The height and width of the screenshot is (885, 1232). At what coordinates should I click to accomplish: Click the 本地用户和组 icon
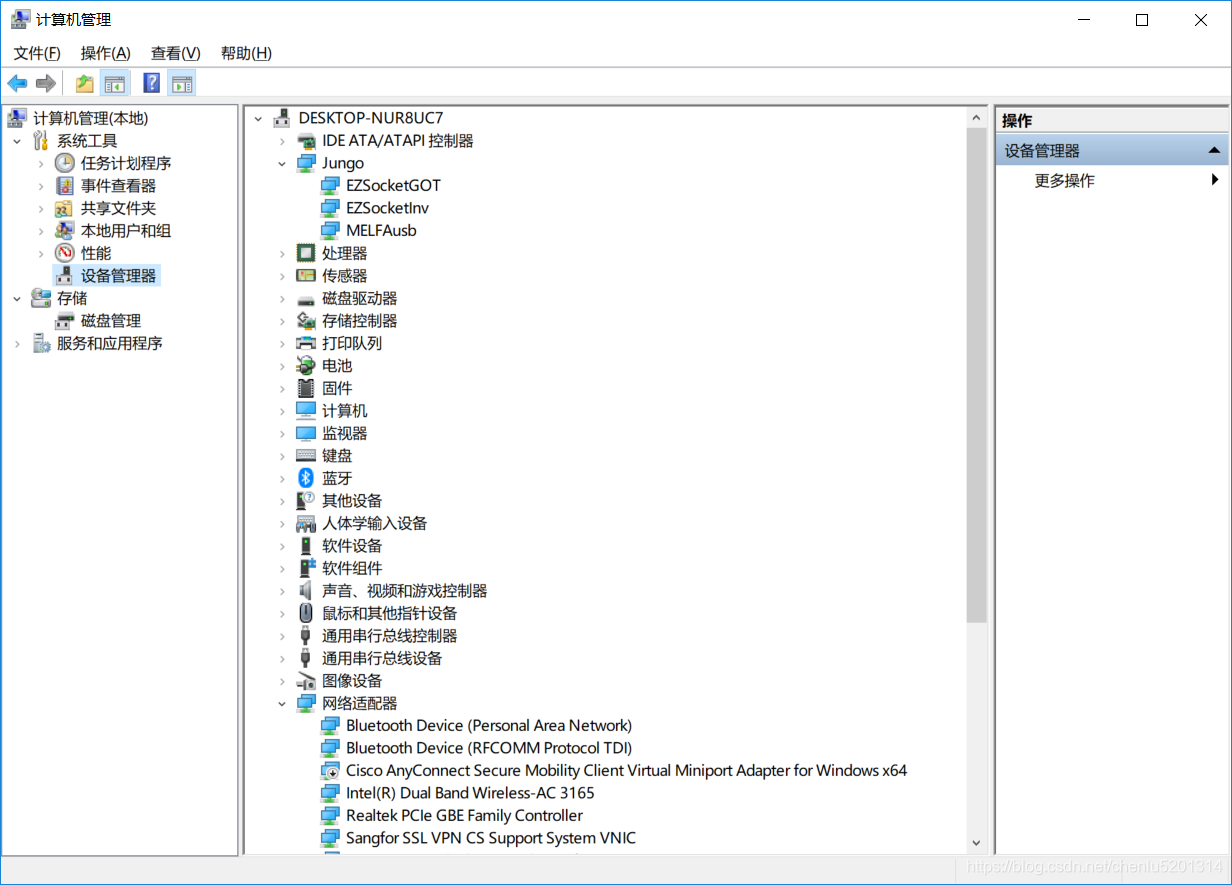(65, 230)
